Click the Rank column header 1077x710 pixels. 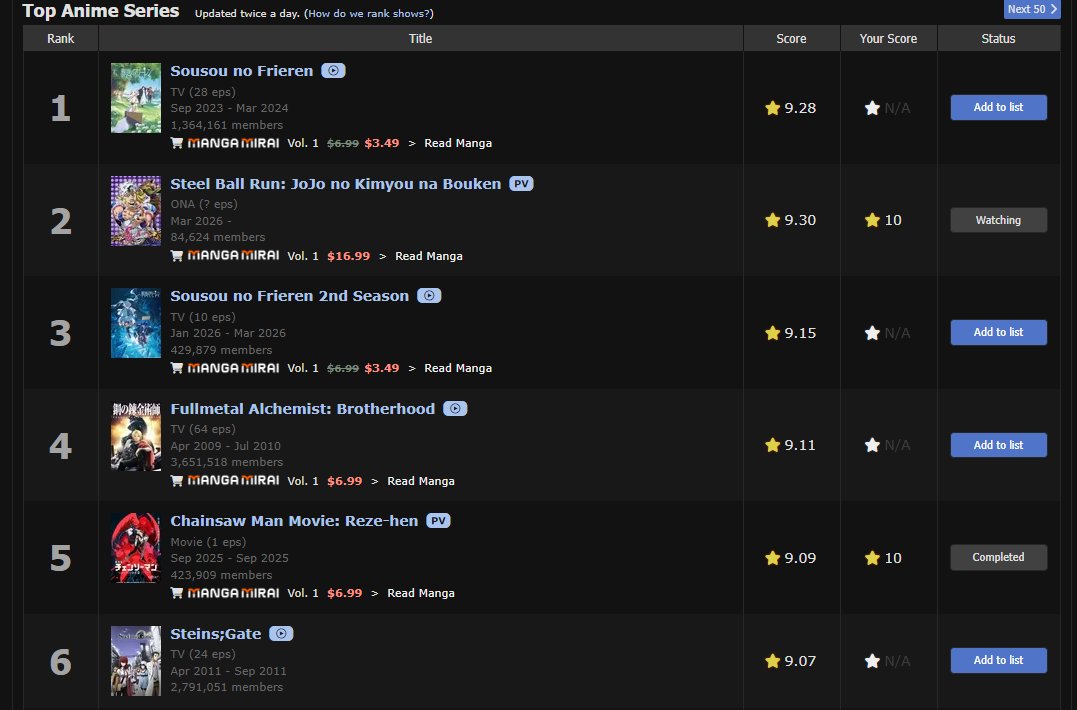pyautogui.click(x=60, y=38)
